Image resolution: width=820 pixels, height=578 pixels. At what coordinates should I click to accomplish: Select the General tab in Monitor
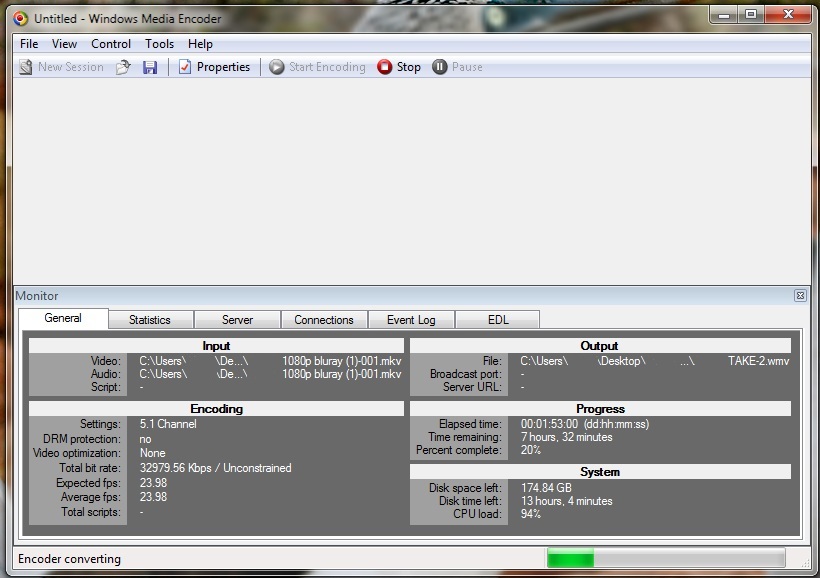(63, 318)
